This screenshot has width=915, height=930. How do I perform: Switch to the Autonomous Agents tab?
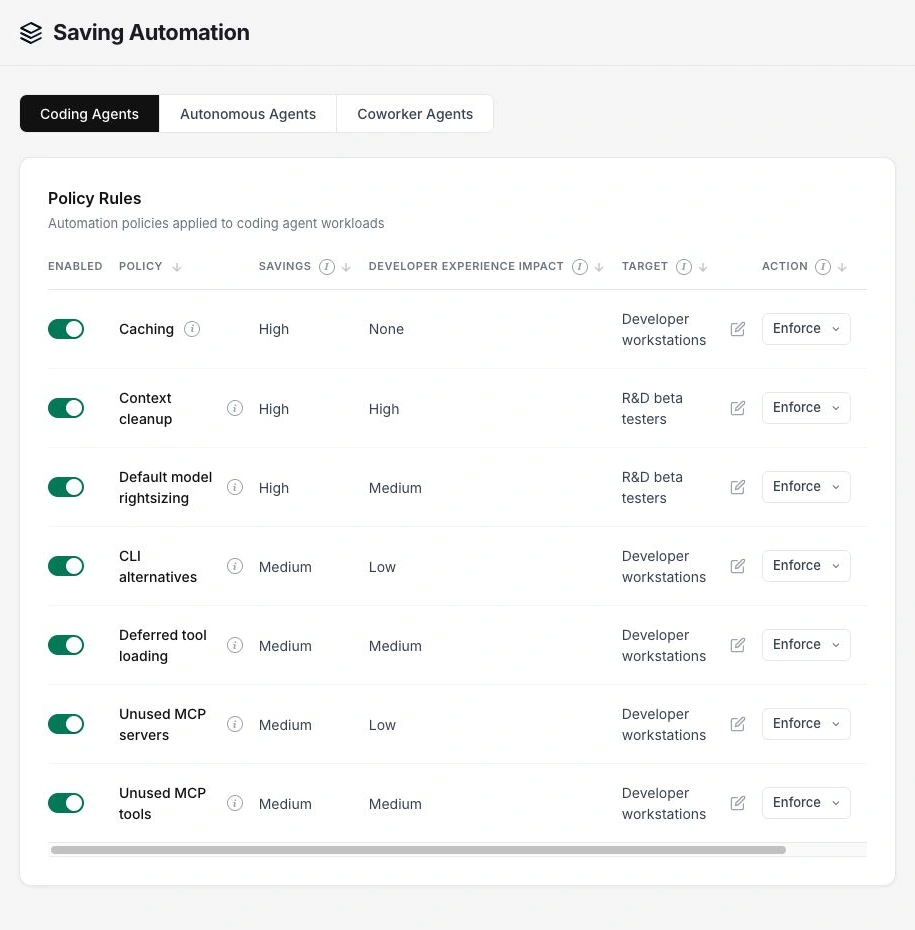pos(248,113)
